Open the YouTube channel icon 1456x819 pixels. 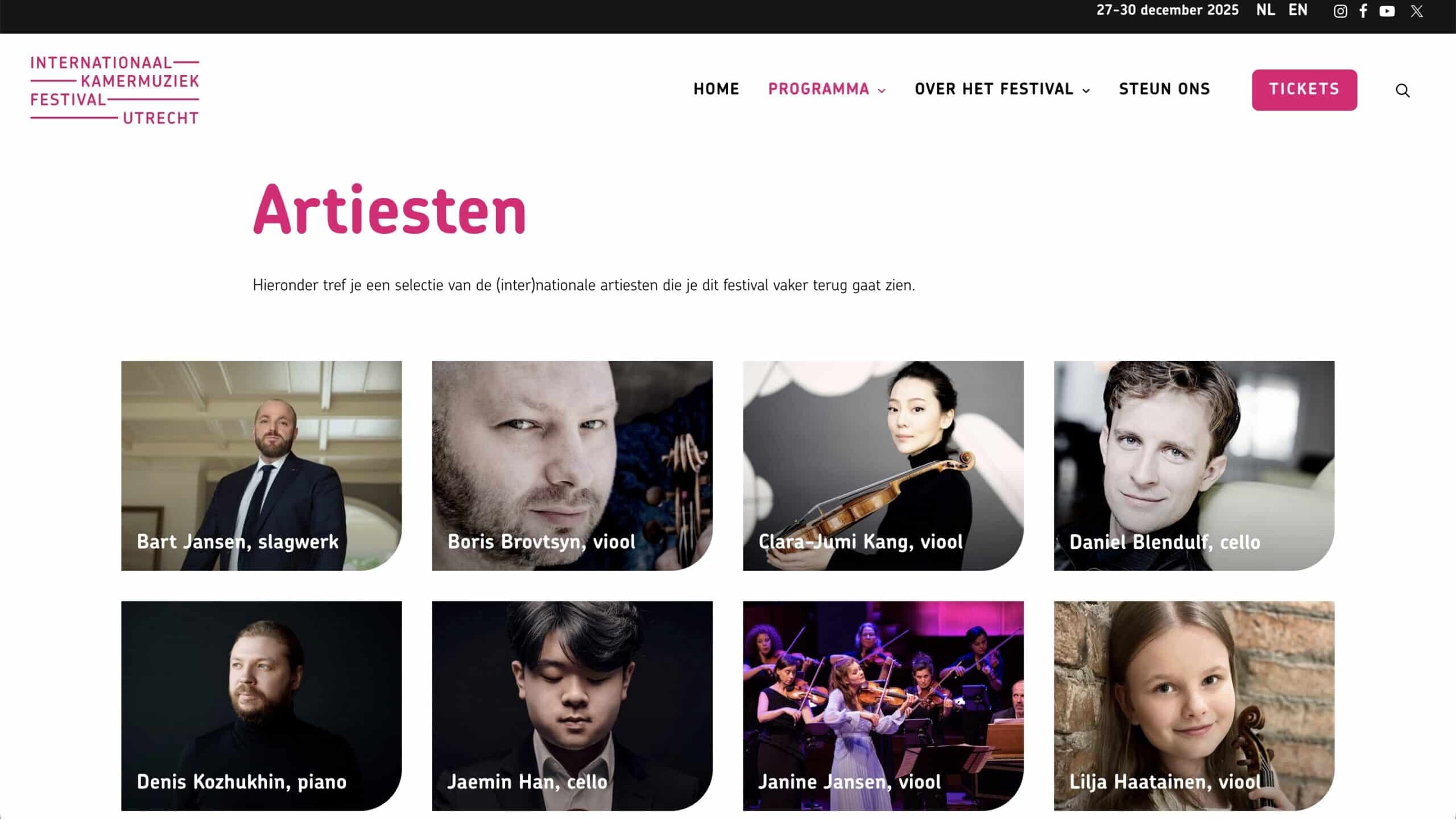pos(1387,11)
